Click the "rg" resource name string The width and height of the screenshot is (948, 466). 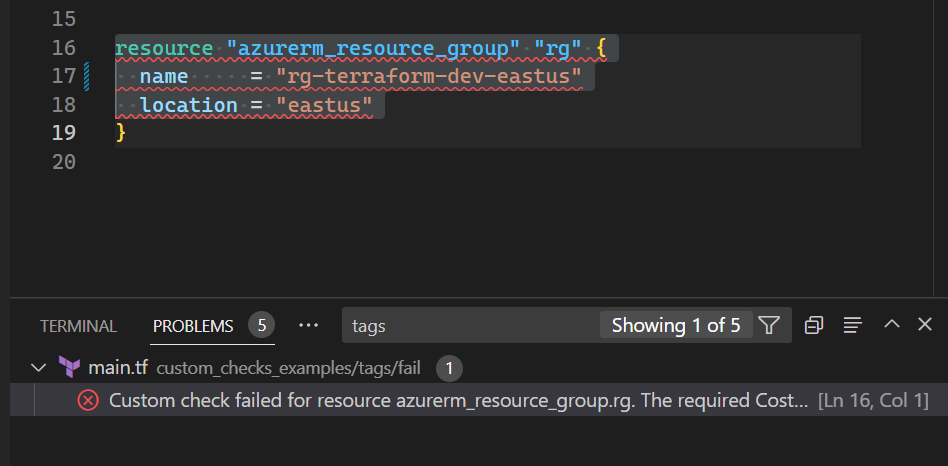pos(558,48)
